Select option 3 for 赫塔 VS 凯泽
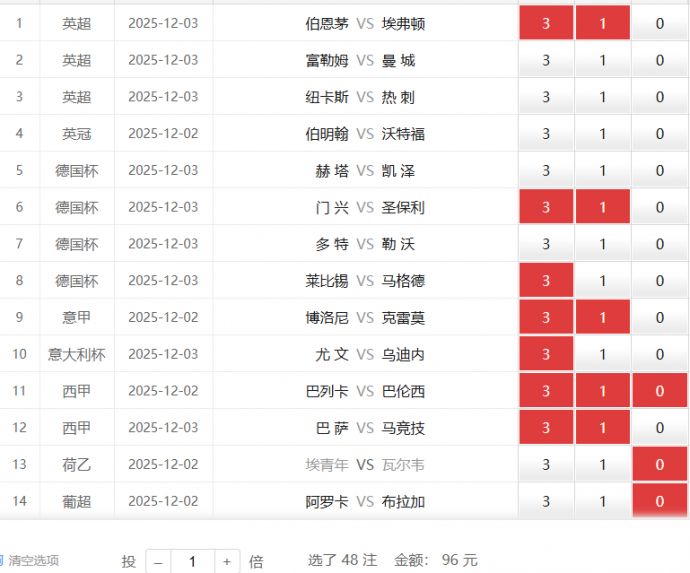The height and width of the screenshot is (573, 690). (x=546, y=171)
